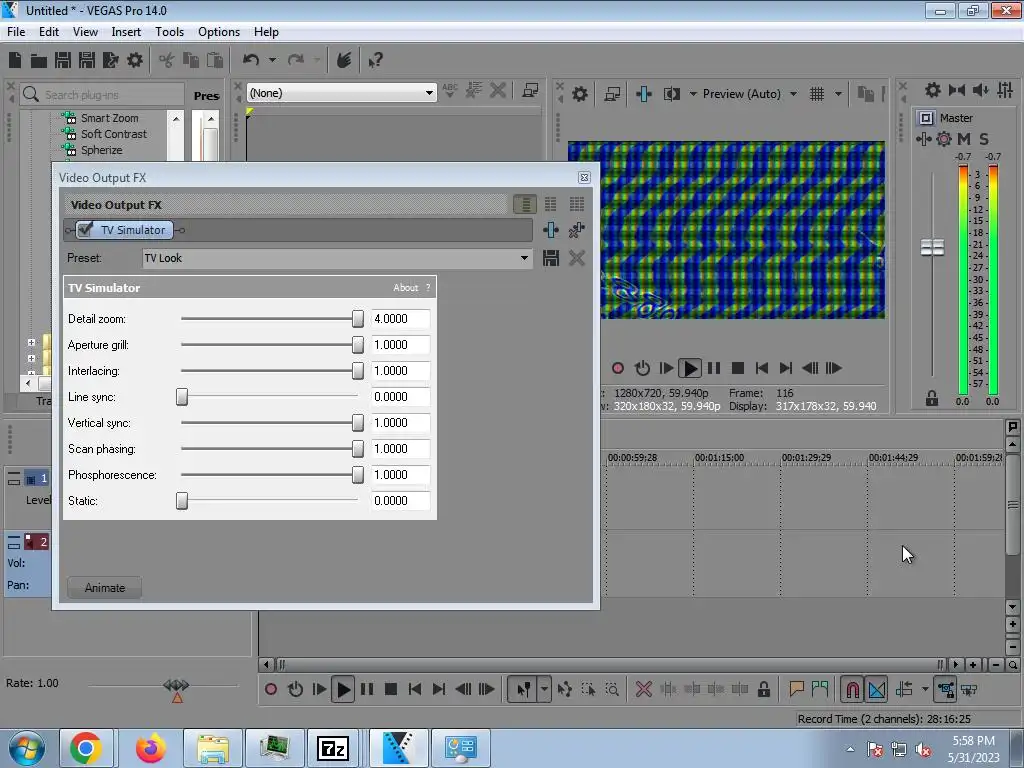Remove selected plug-in from FX chain
The height and width of the screenshot is (768, 1024).
pos(577,230)
